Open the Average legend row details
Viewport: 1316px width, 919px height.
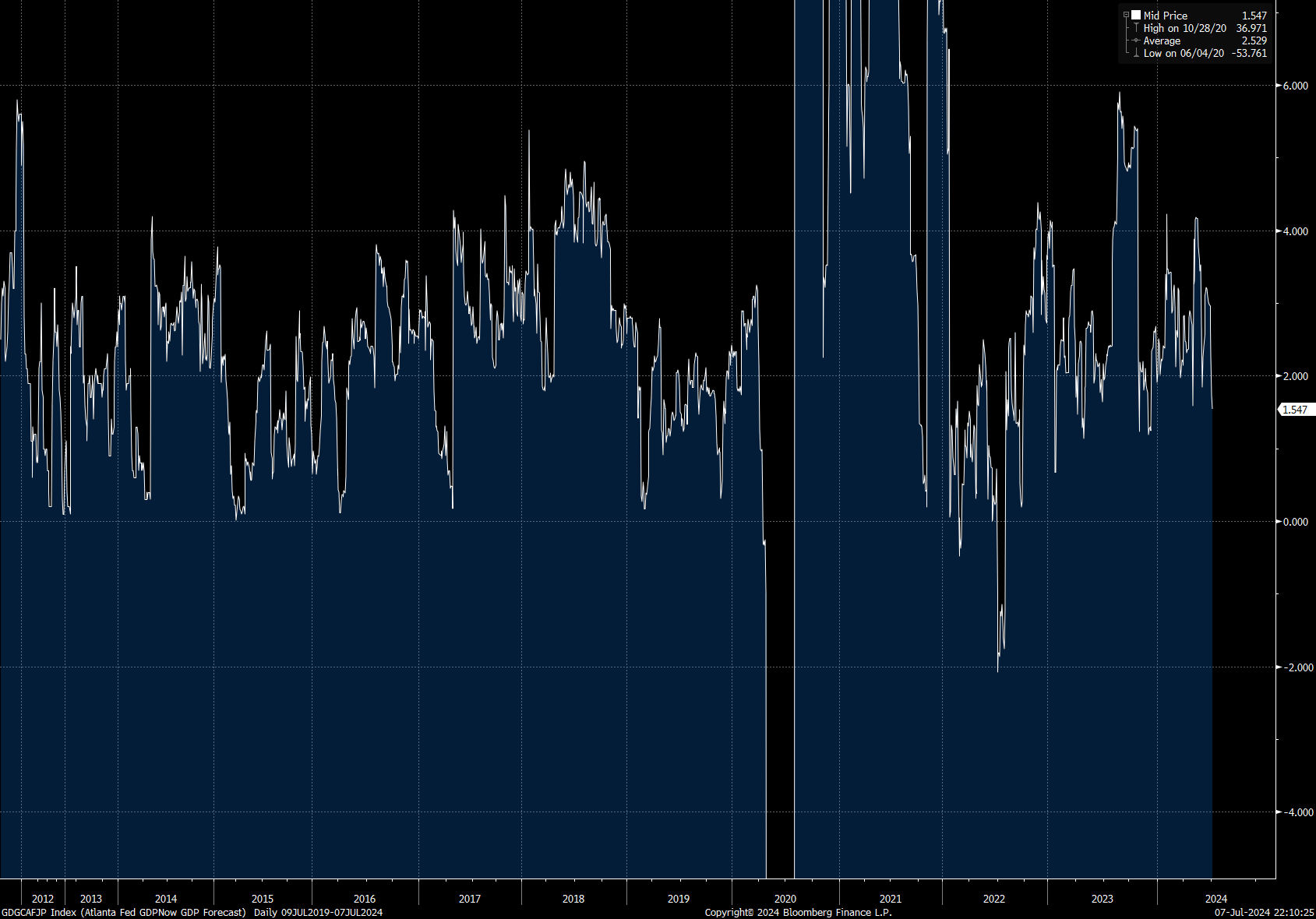coord(1160,40)
